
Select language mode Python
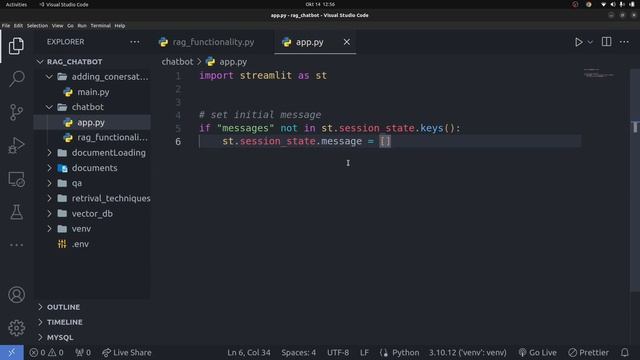click(405, 353)
